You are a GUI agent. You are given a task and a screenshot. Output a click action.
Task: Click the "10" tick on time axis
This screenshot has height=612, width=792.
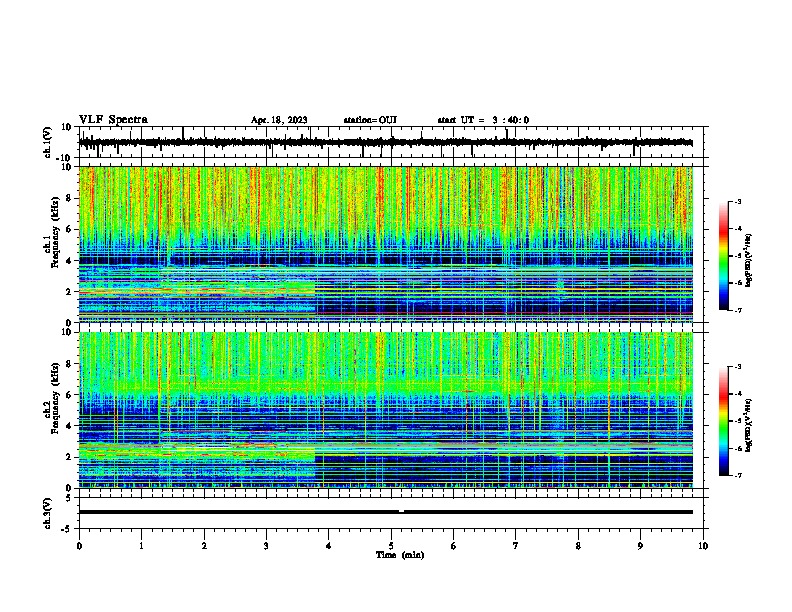(x=703, y=546)
